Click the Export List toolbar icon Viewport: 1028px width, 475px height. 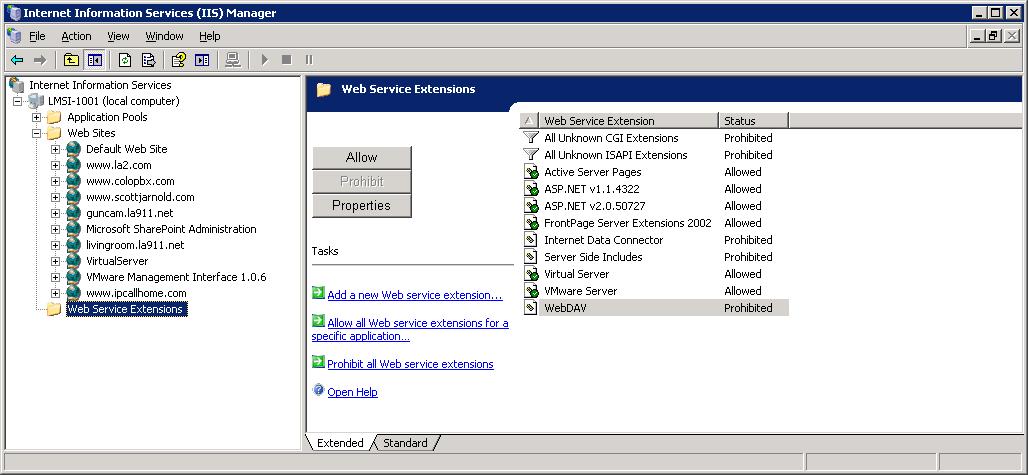click(149, 60)
